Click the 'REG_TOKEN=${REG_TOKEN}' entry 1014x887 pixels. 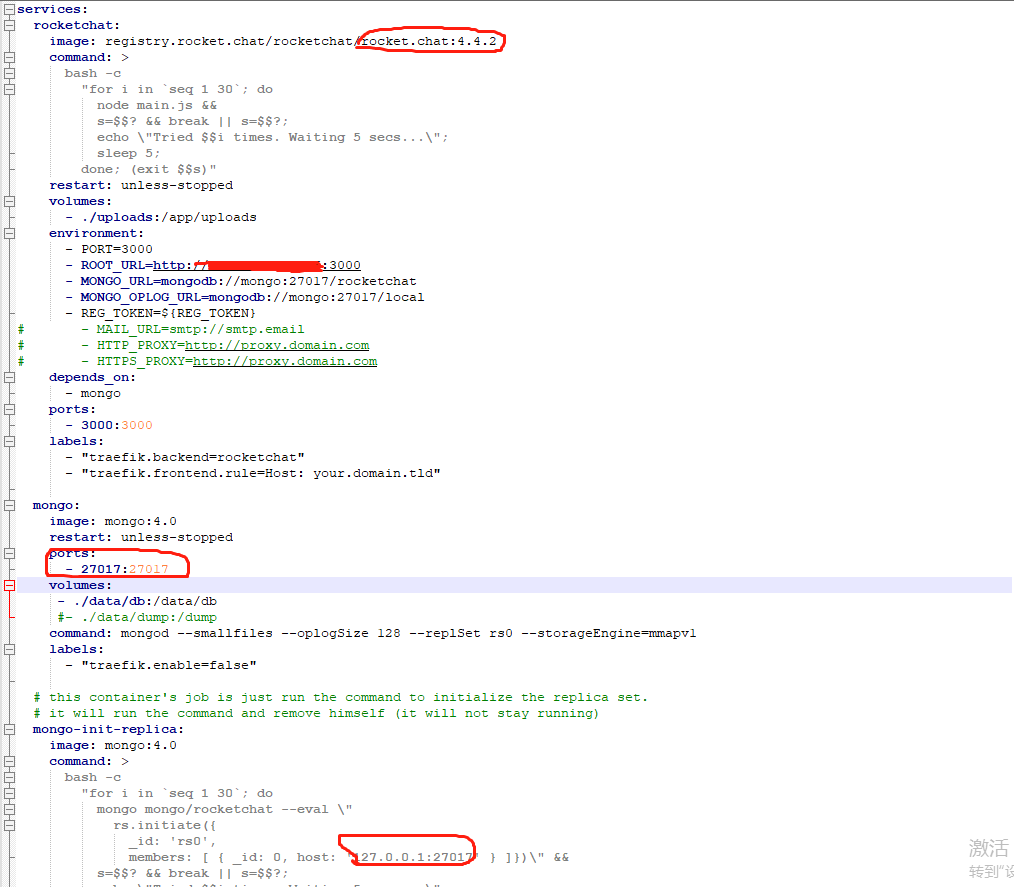[x=168, y=314]
